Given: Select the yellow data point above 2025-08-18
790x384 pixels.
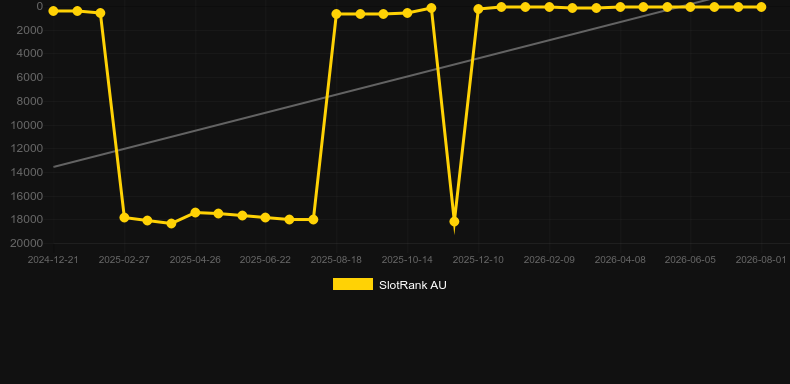Looking at the screenshot, I should (x=337, y=14).
